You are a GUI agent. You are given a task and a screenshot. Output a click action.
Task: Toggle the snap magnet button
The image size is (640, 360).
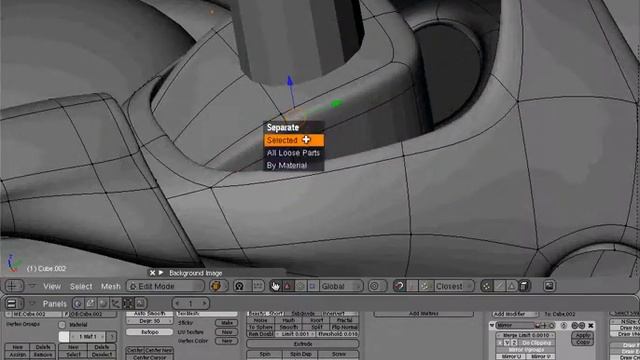[399, 286]
